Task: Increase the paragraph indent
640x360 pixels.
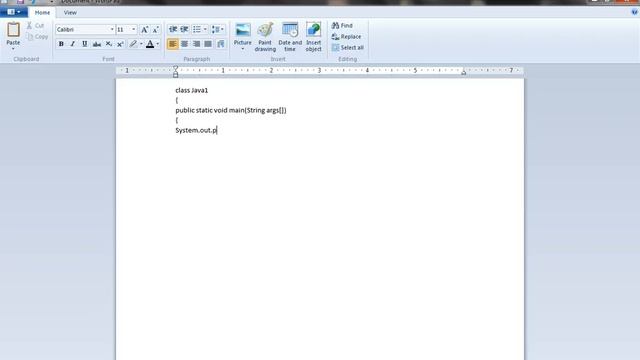Action: coord(184,29)
